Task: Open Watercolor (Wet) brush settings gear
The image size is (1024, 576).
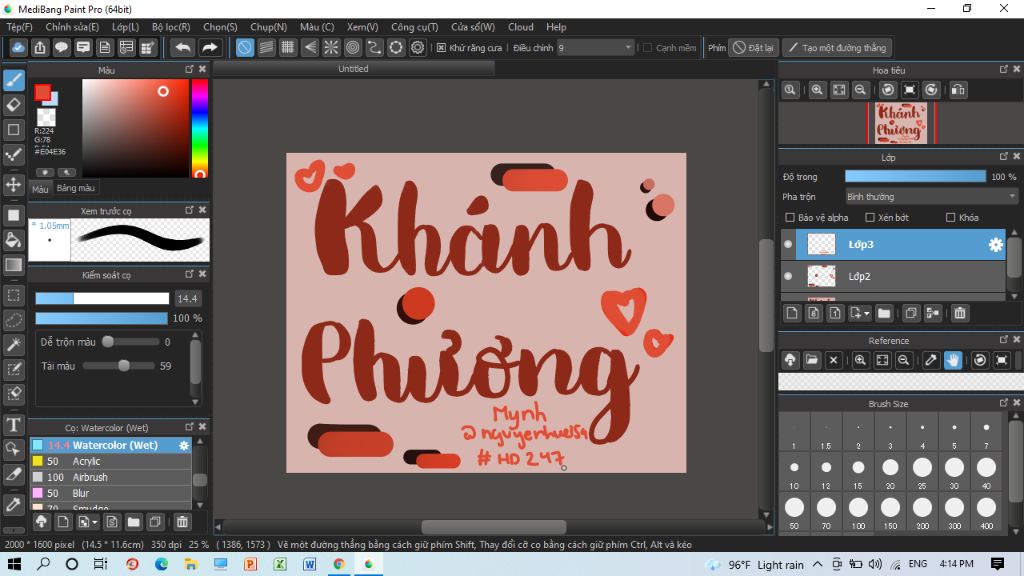Action: click(184, 445)
